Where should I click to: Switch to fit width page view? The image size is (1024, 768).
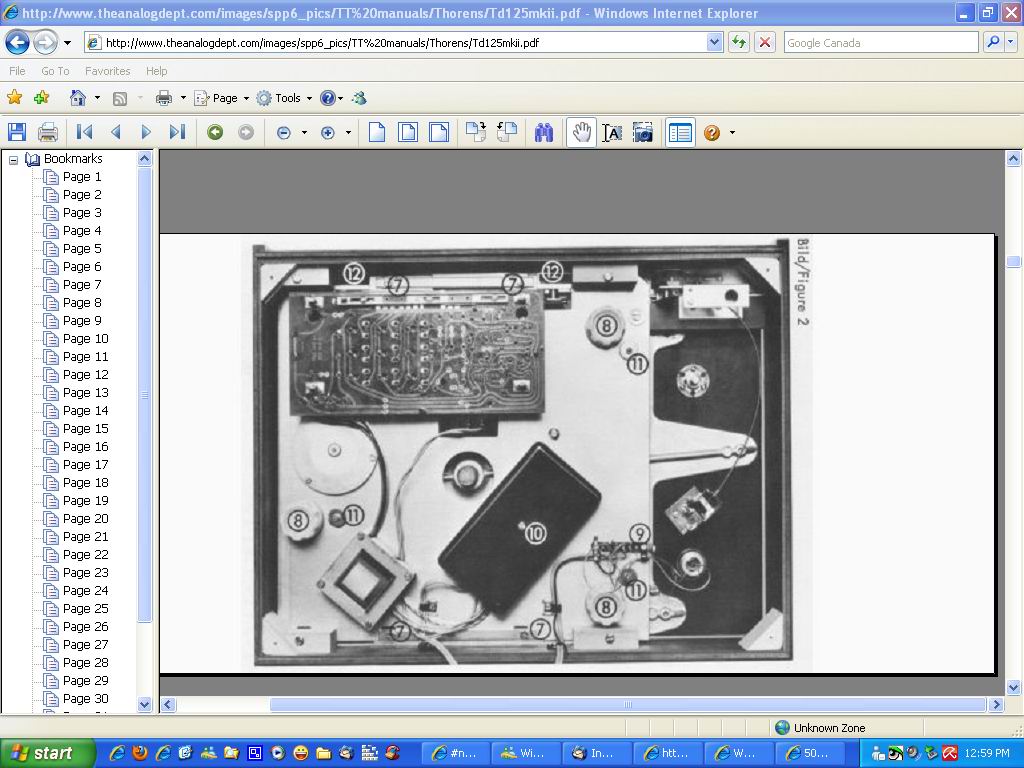tap(439, 132)
